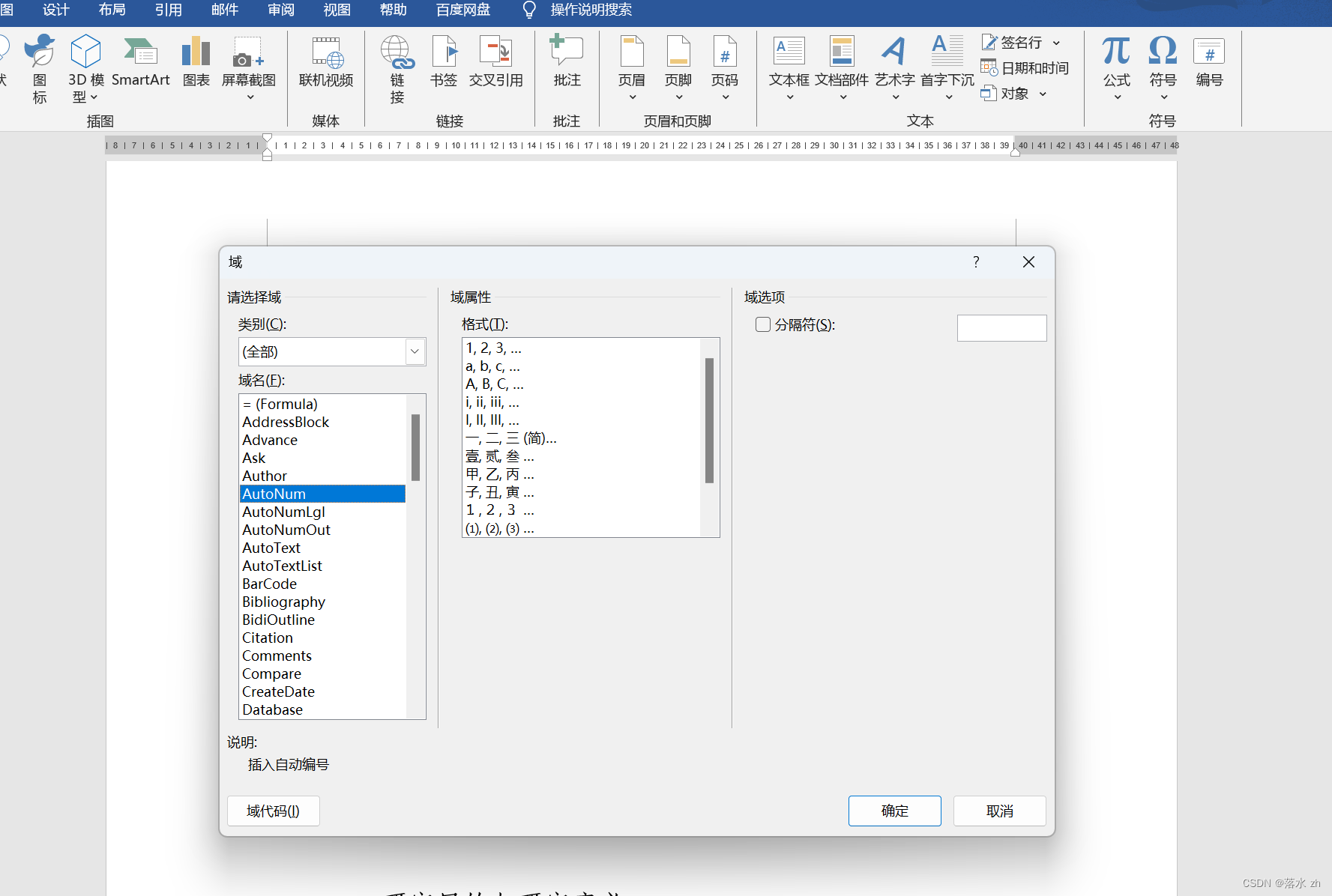The height and width of the screenshot is (896, 1332).
Task: Open the 百度网盘 ribbon tab
Action: tap(463, 10)
